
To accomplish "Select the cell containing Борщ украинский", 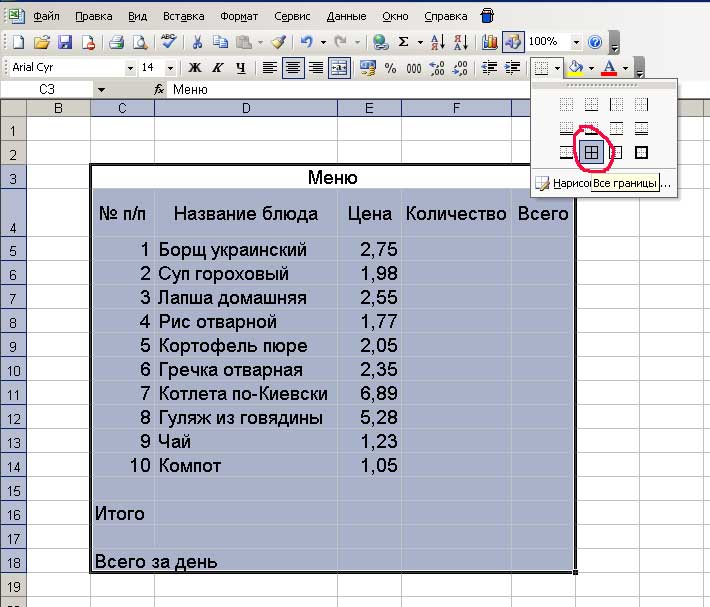I will click(x=245, y=250).
